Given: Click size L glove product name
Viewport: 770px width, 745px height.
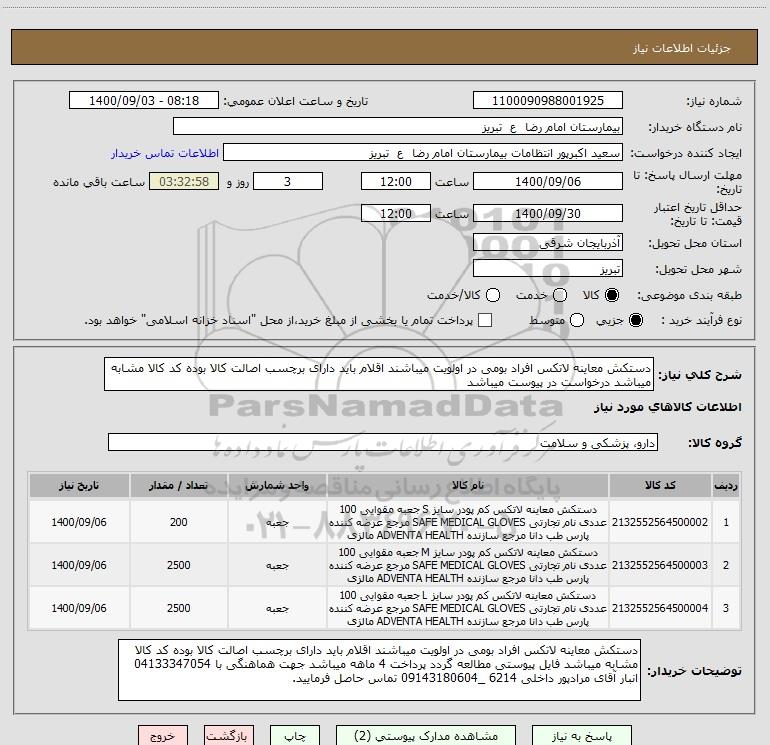Looking at the screenshot, I should tap(468, 608).
